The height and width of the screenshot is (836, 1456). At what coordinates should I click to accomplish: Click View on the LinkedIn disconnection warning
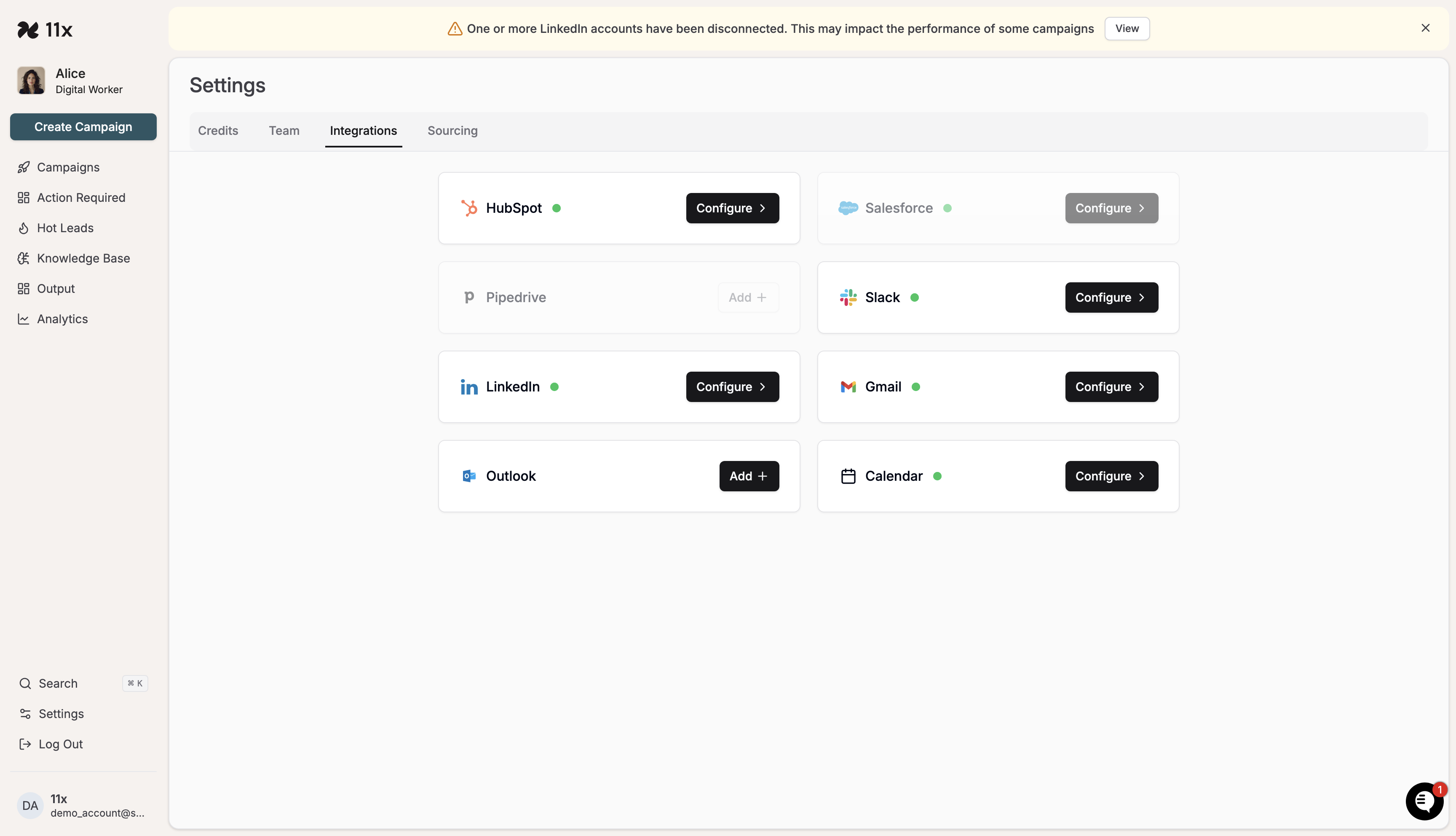point(1127,28)
